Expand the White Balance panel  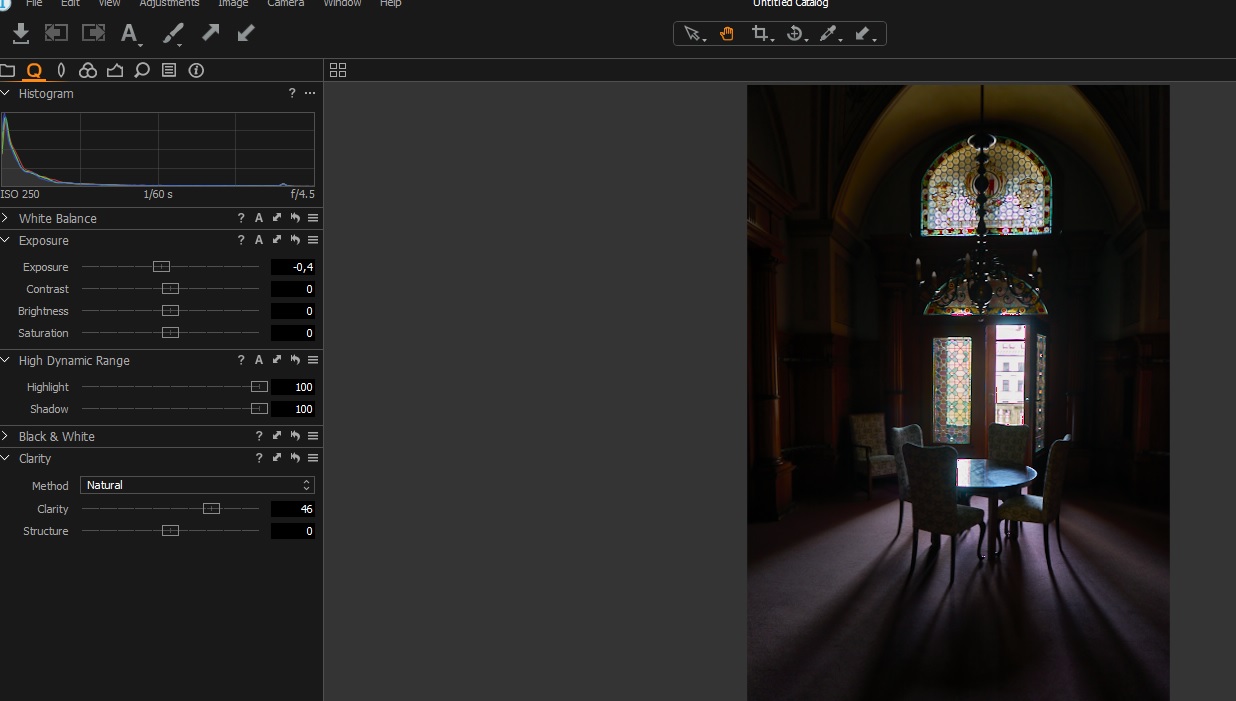6,218
